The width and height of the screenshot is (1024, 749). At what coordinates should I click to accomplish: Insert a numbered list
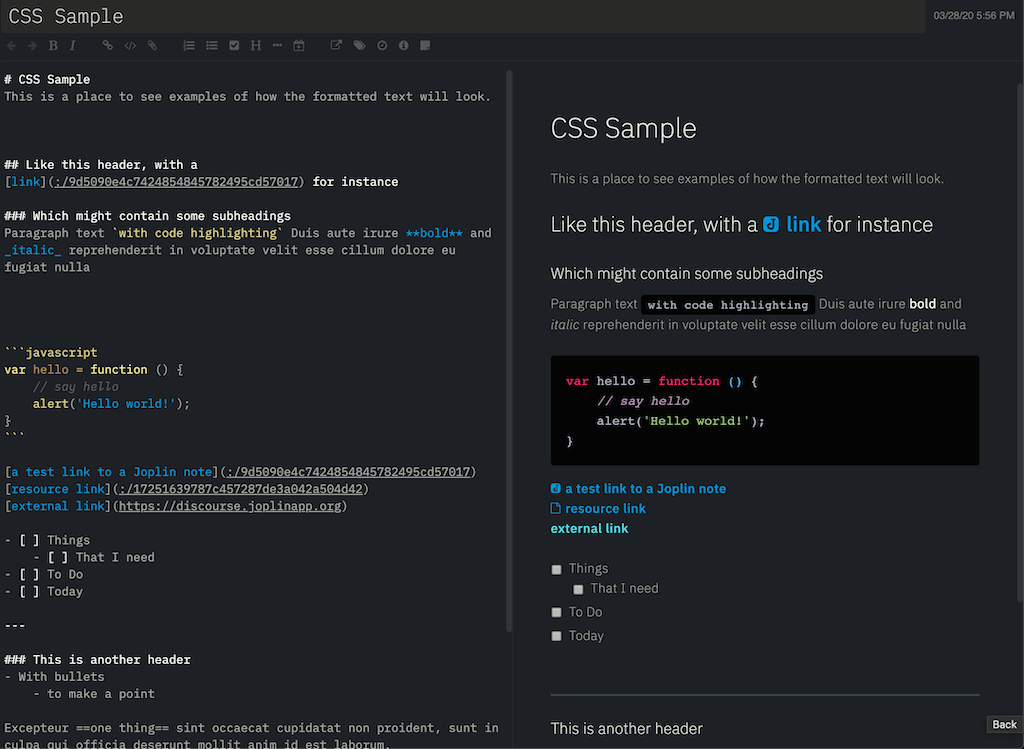tap(189, 46)
